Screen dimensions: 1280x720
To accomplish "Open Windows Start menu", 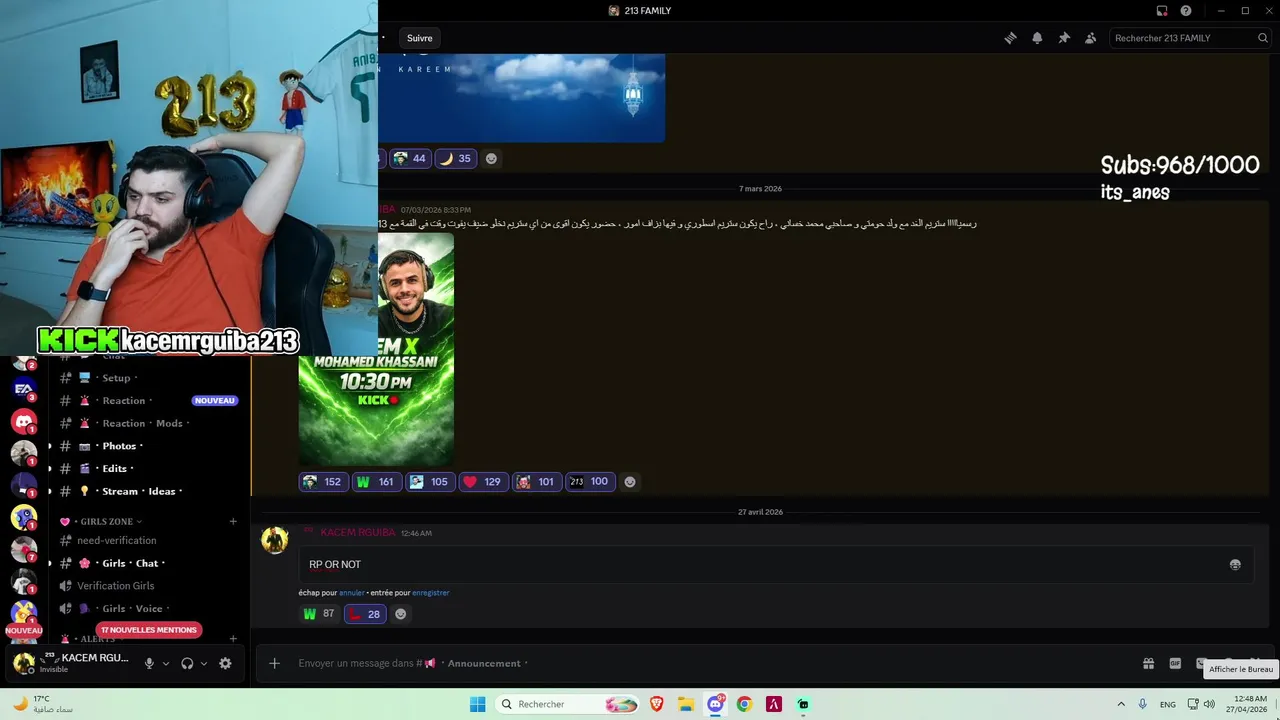I will tap(478, 704).
